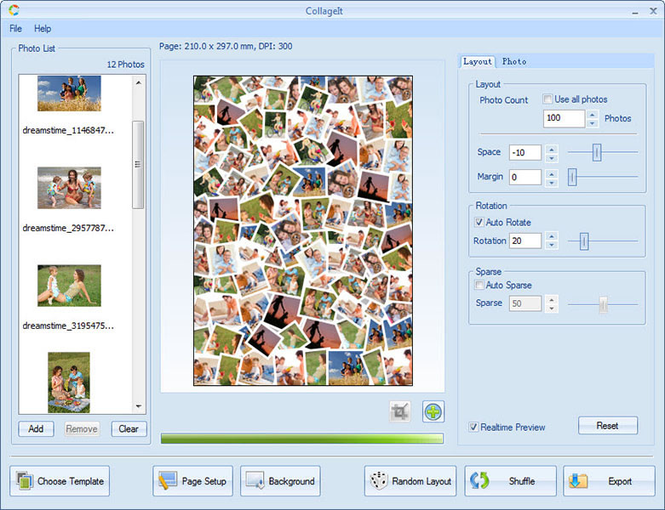Decrease Margin value with down arrow
Image resolution: width=665 pixels, height=510 pixels.
click(x=551, y=182)
